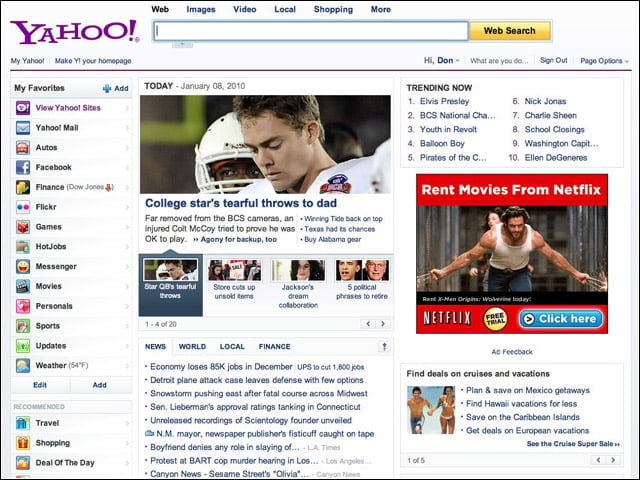
Task: Open the Deal Of The Day icon
Action: [x=23, y=463]
